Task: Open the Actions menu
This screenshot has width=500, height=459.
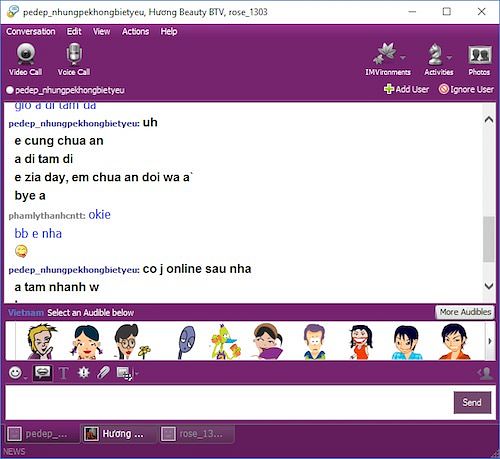Action: point(135,32)
